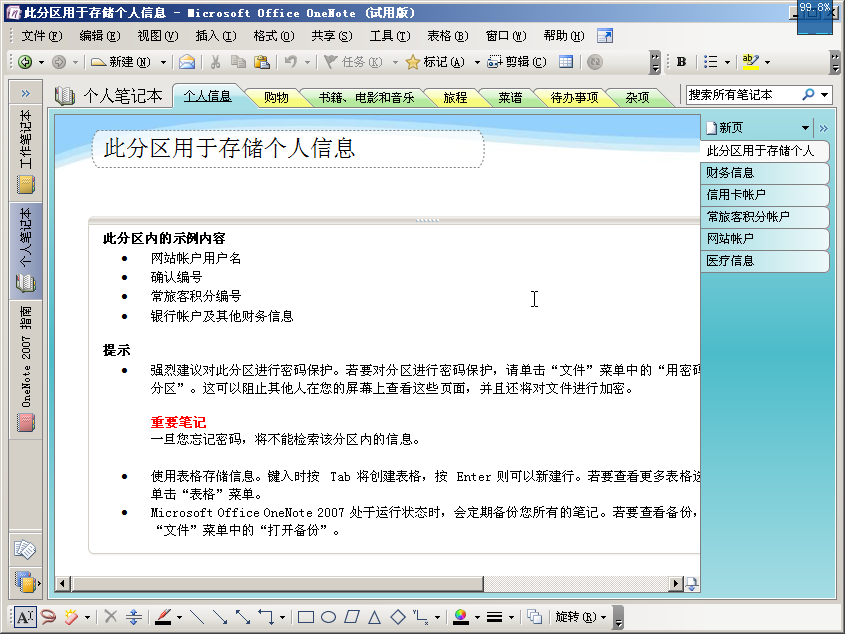Click the 标记 (Tag) star icon
Image resolution: width=845 pixels, height=634 pixels.
tap(412, 62)
